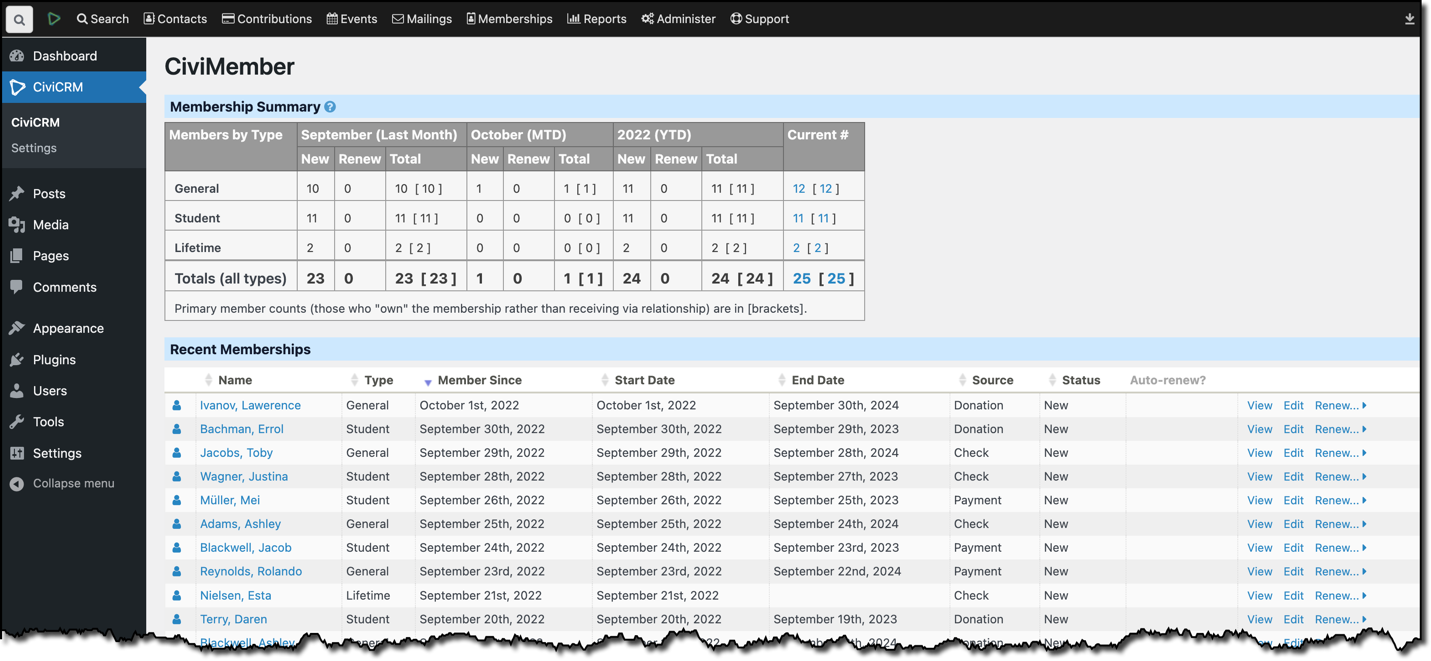The width and height of the screenshot is (1431, 661).
Task: Click contact icon beside Müller, Mei
Action: pos(177,500)
